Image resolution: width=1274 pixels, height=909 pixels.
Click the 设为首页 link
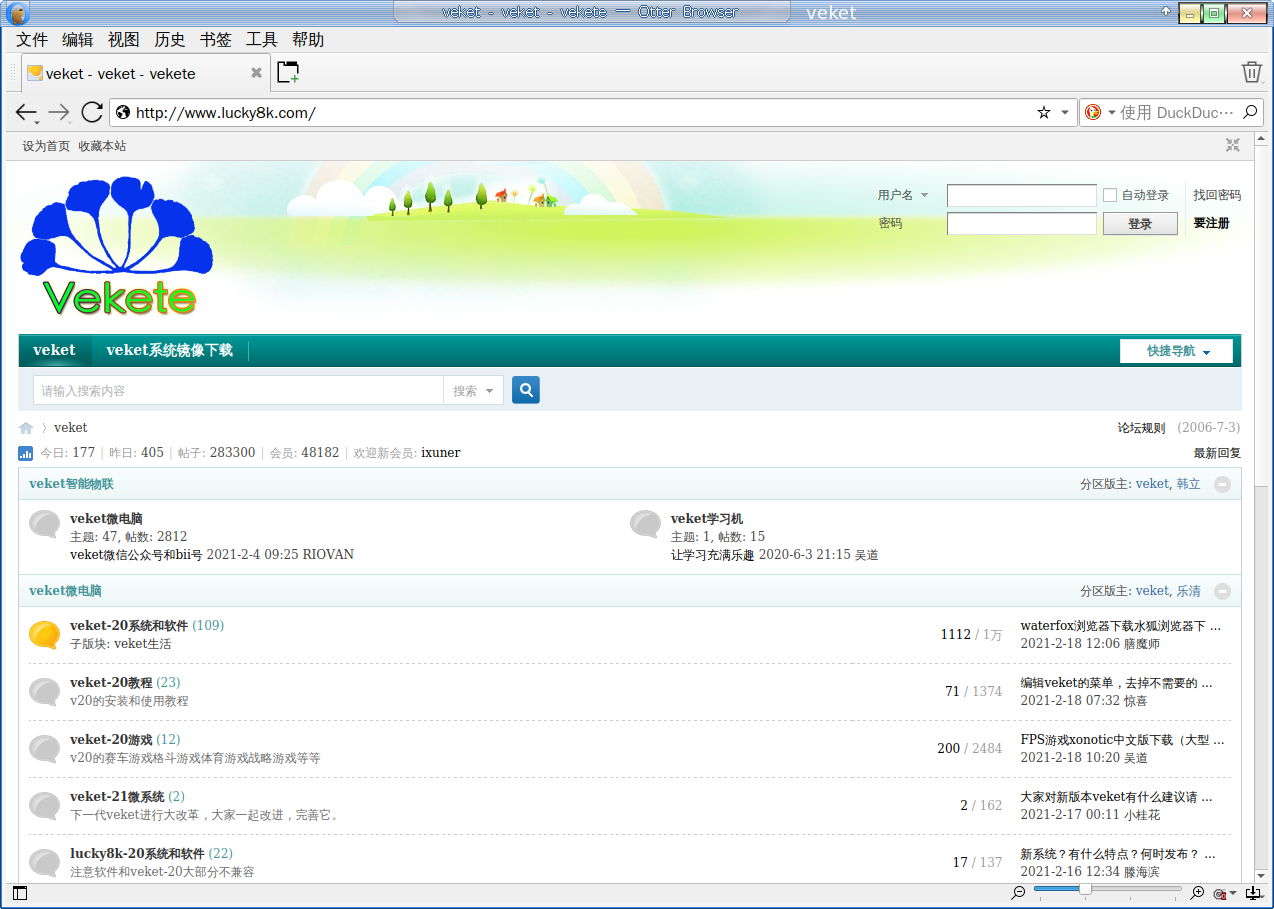pyautogui.click(x=46, y=146)
